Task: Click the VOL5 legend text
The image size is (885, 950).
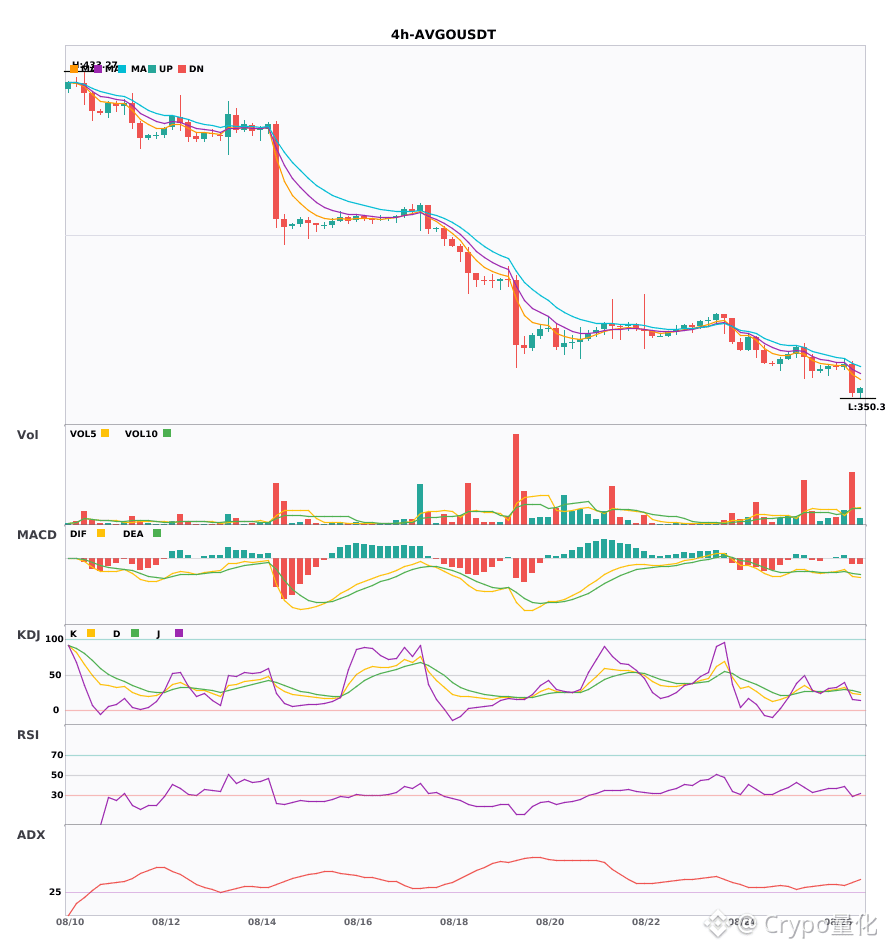Action: pos(83,434)
